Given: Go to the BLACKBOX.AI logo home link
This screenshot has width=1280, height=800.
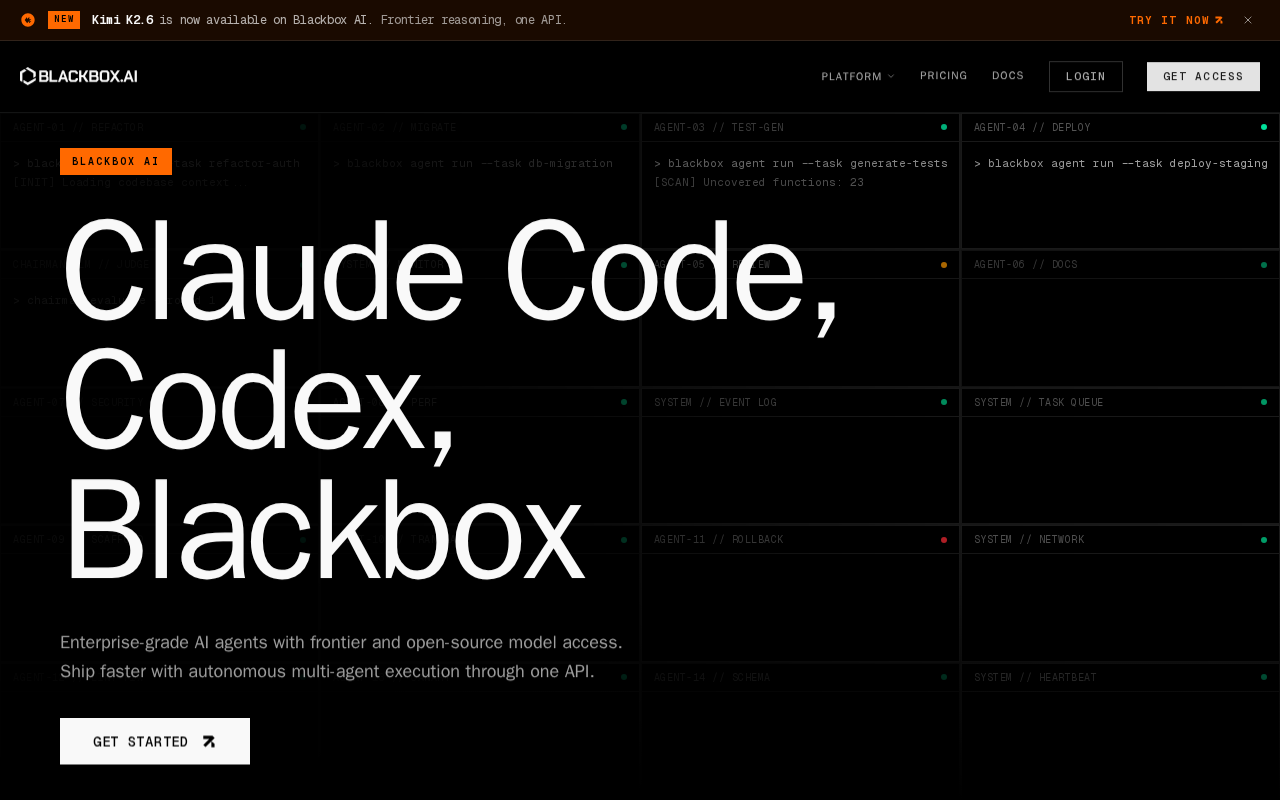Looking at the screenshot, I should click(79, 76).
